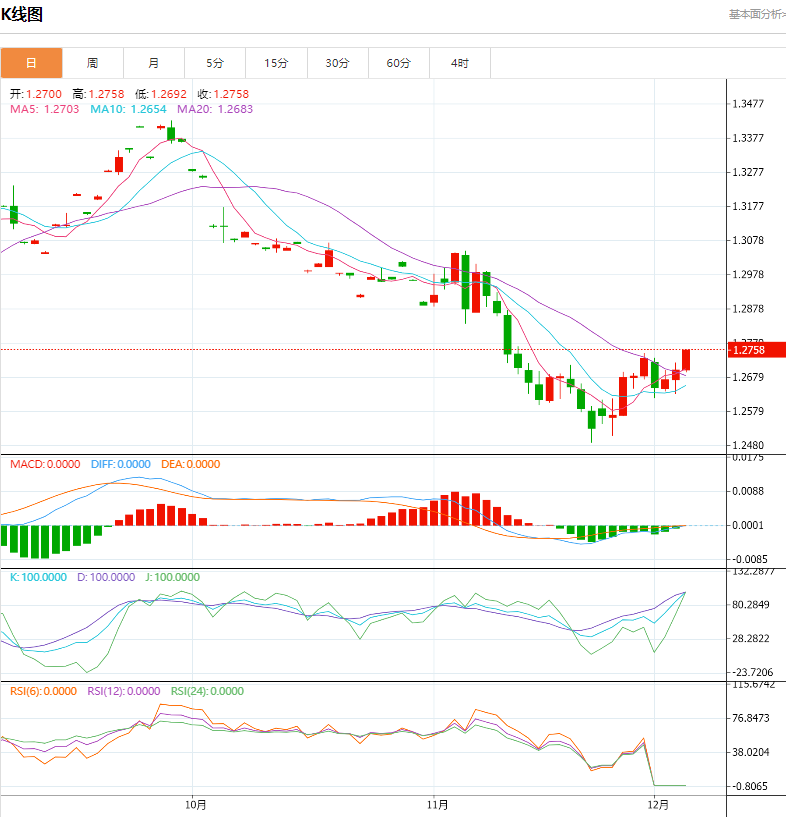Click the 1.3377 price axis label

(748, 138)
